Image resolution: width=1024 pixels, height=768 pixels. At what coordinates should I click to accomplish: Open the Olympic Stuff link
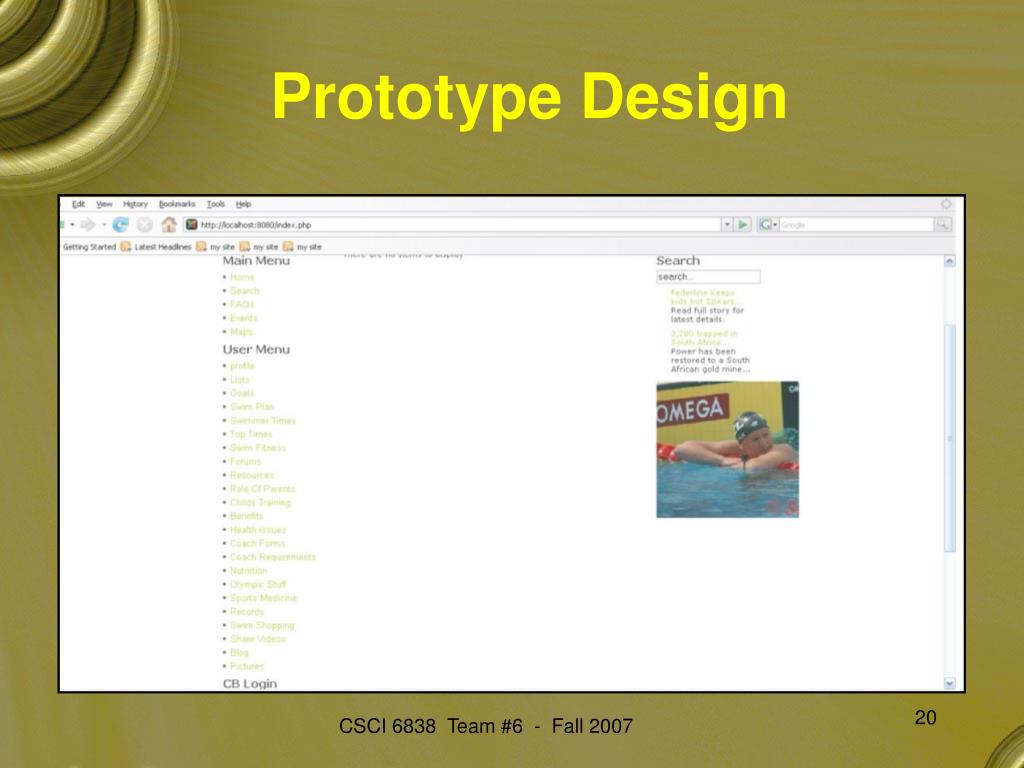pyautogui.click(x=258, y=584)
